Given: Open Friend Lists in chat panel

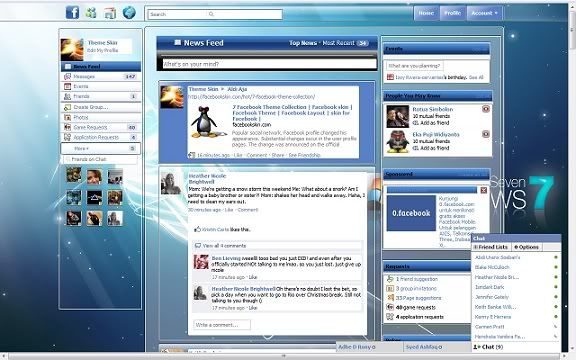Looking at the screenshot, I should (491, 247).
